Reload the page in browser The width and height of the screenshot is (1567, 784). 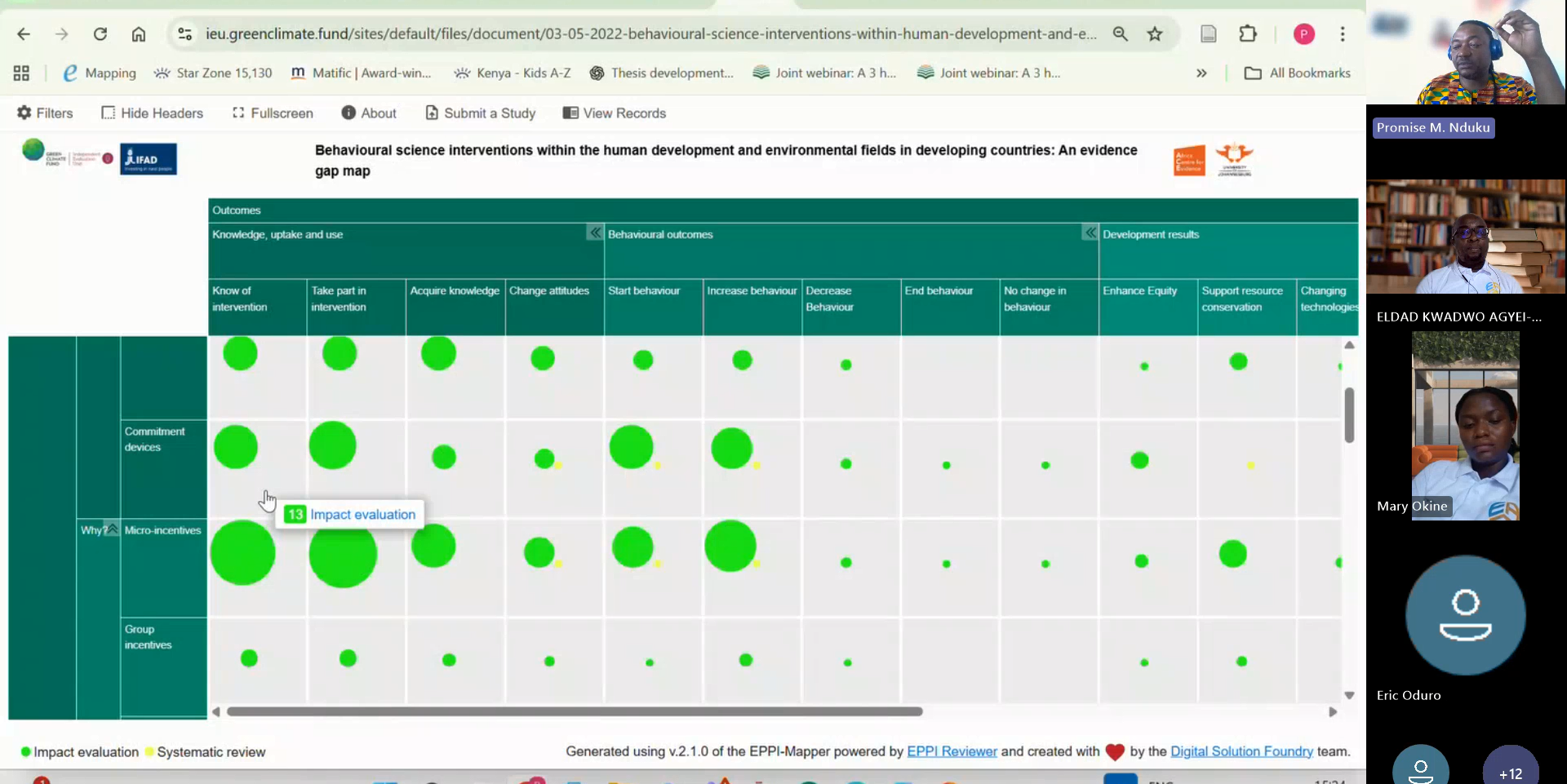[x=100, y=34]
